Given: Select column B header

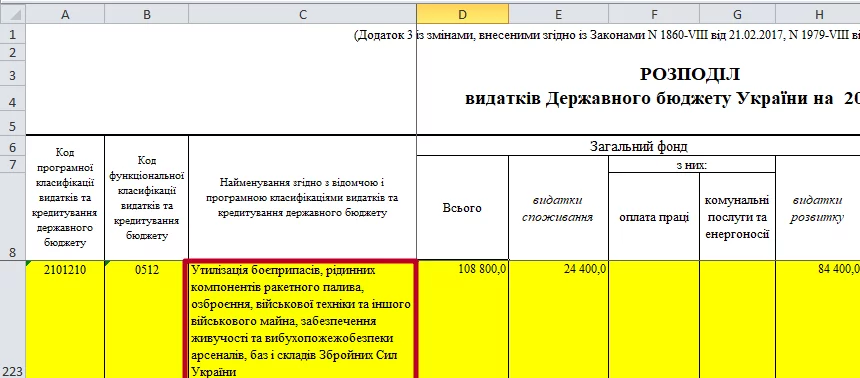Looking at the screenshot, I should tap(146, 15).
